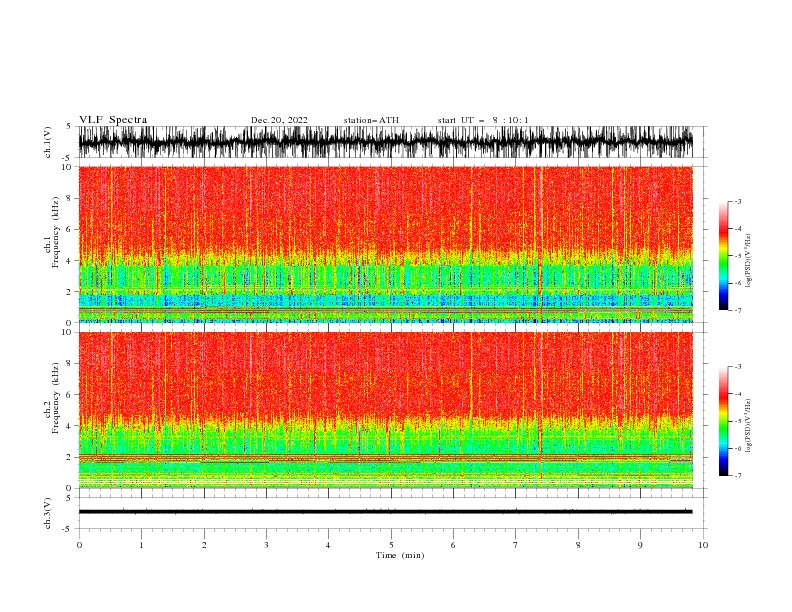The width and height of the screenshot is (792, 612).
Task: Click the "7" tick on the time axis
Action: (x=516, y=545)
